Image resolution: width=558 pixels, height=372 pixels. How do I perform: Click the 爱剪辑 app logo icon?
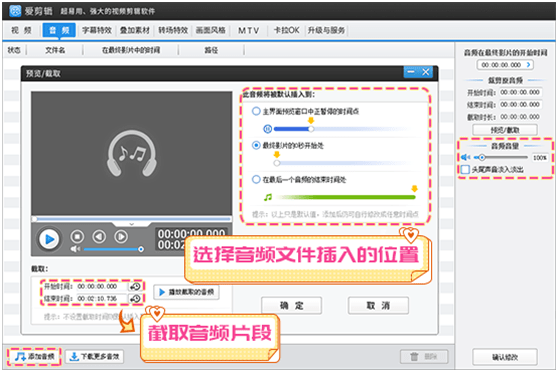point(15,11)
